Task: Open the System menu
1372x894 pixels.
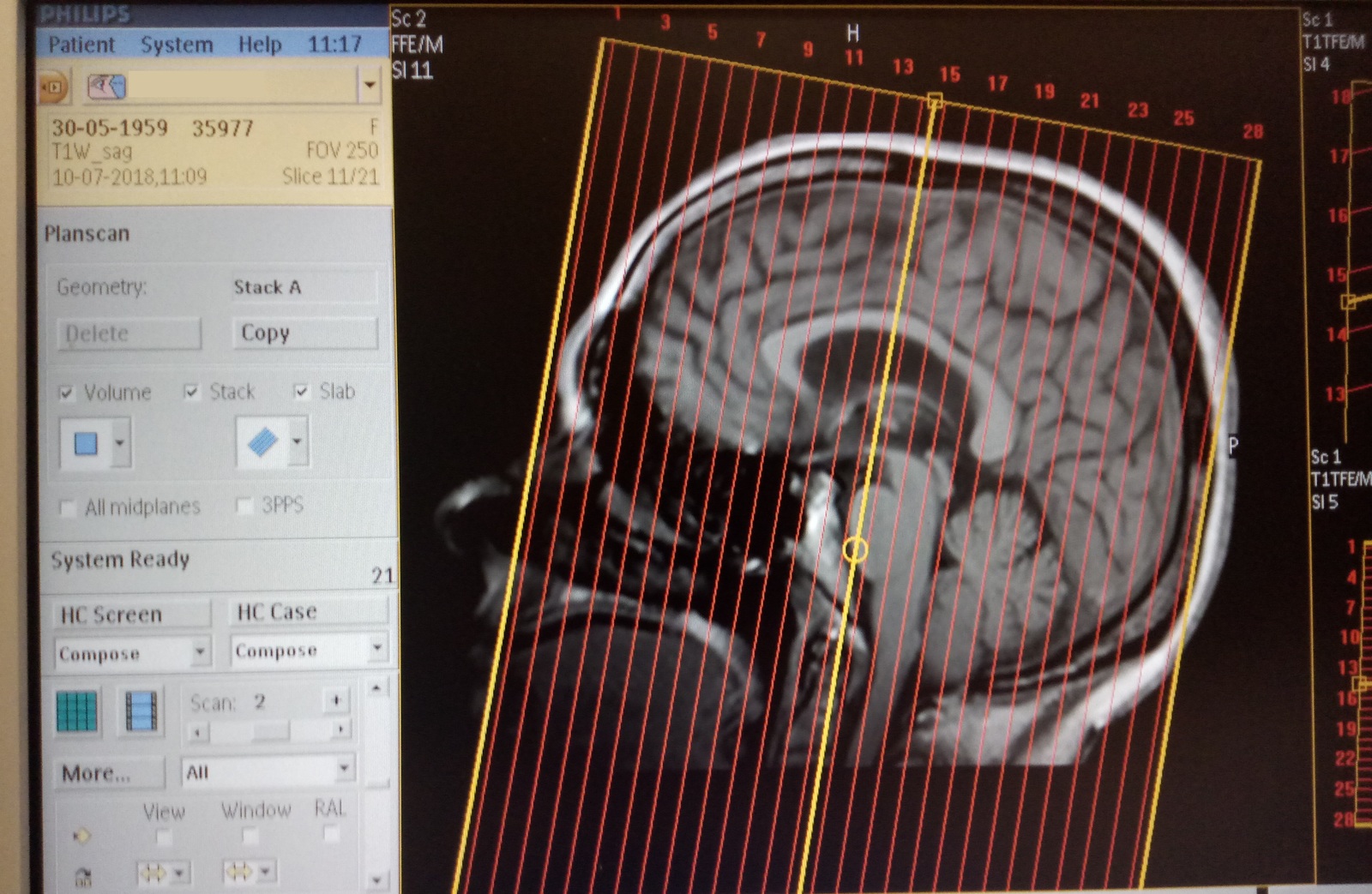Action: pyautogui.click(x=177, y=45)
